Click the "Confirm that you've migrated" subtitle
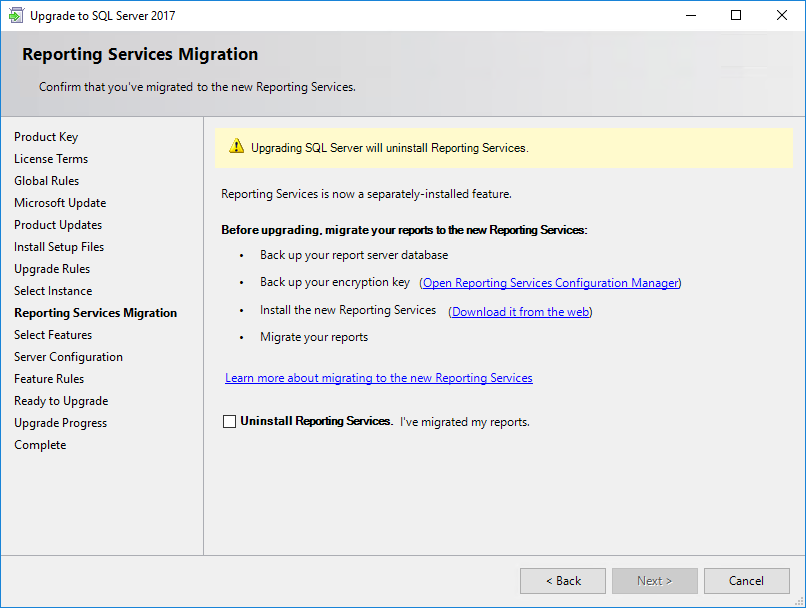 (x=197, y=87)
